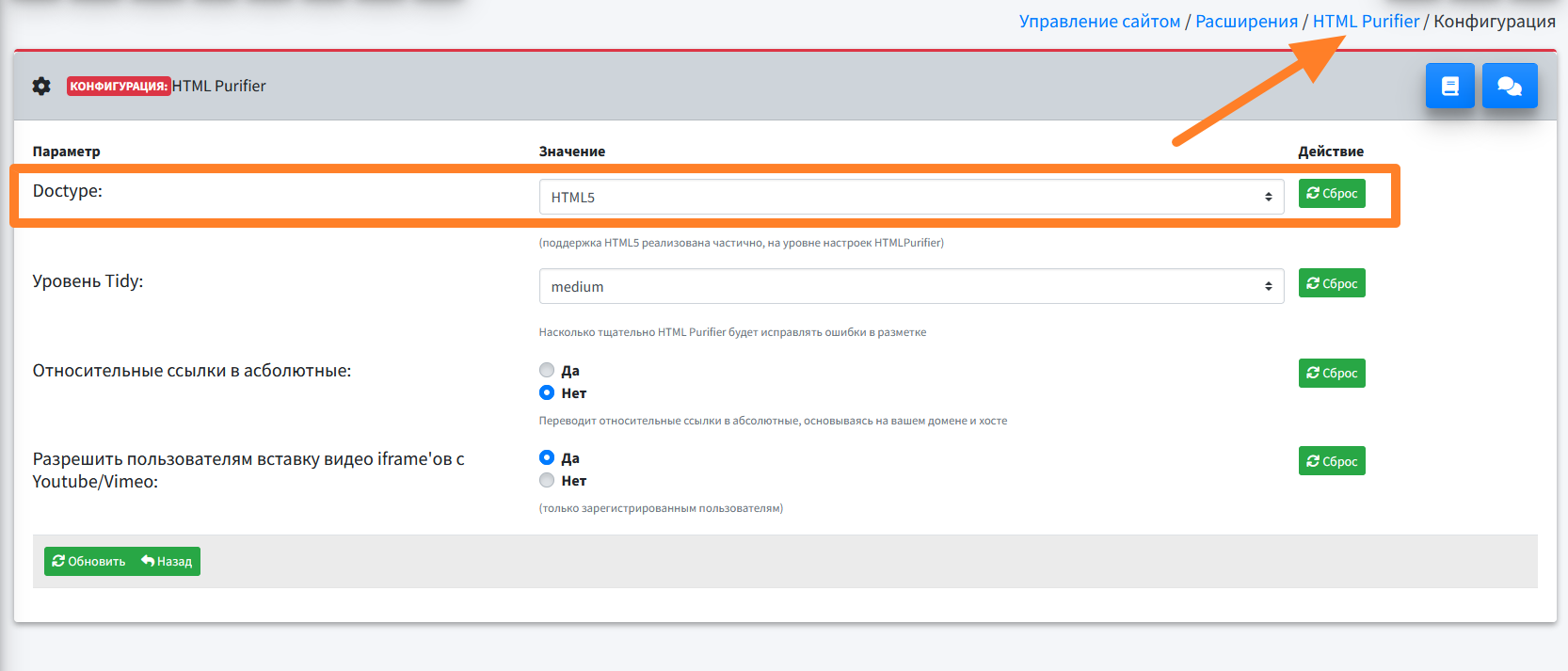This screenshot has height=671, width=1568.
Task: Click the registered users only hint
Action: [x=661, y=508]
